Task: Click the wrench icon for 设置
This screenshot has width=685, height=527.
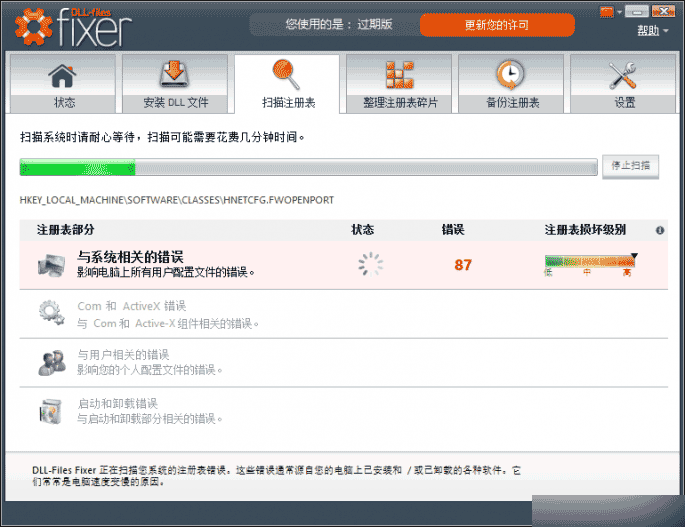Action: coord(624,76)
